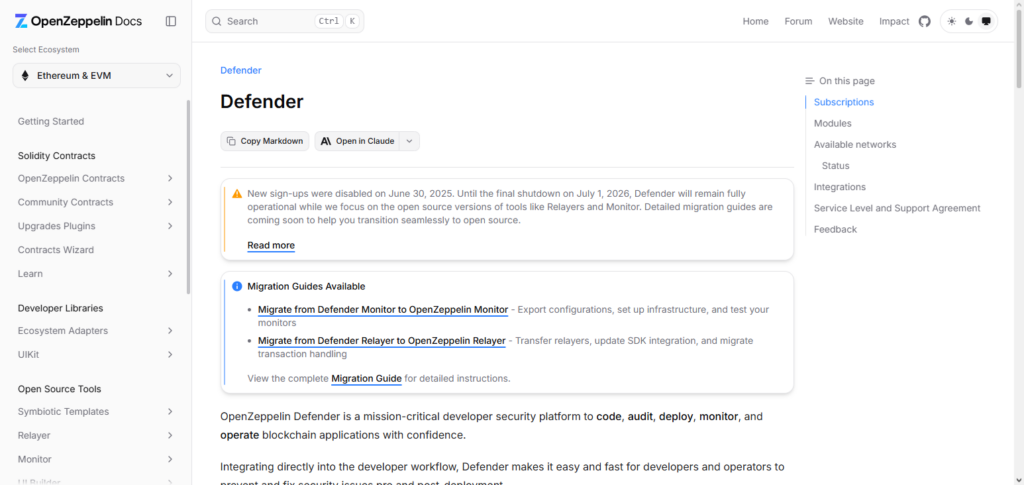
Task: Expand Community Contracts chevron
Action: pyautogui.click(x=170, y=202)
